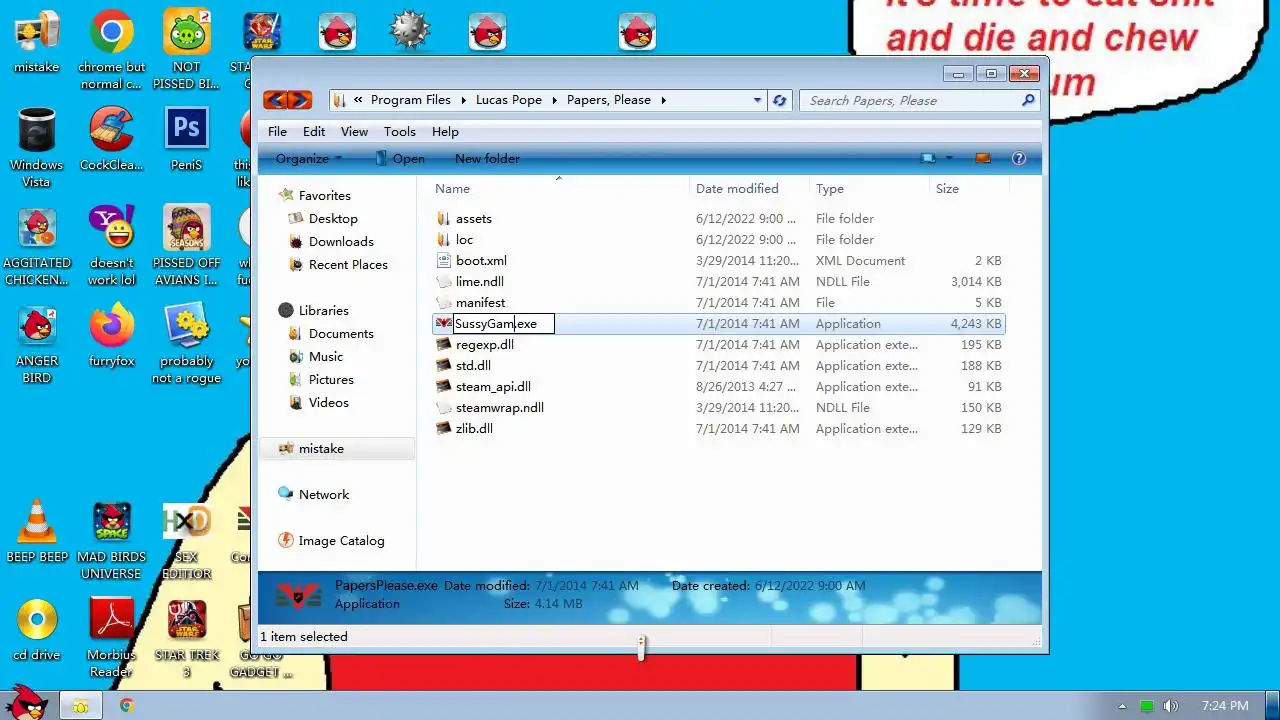Viewport: 1280px width, 720px height.
Task: Sort by the Size column header
Action: (968, 188)
